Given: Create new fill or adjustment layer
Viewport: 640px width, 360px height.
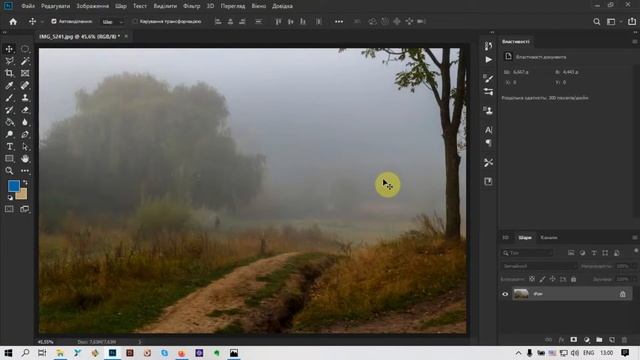Looking at the screenshot, I should point(587,340).
